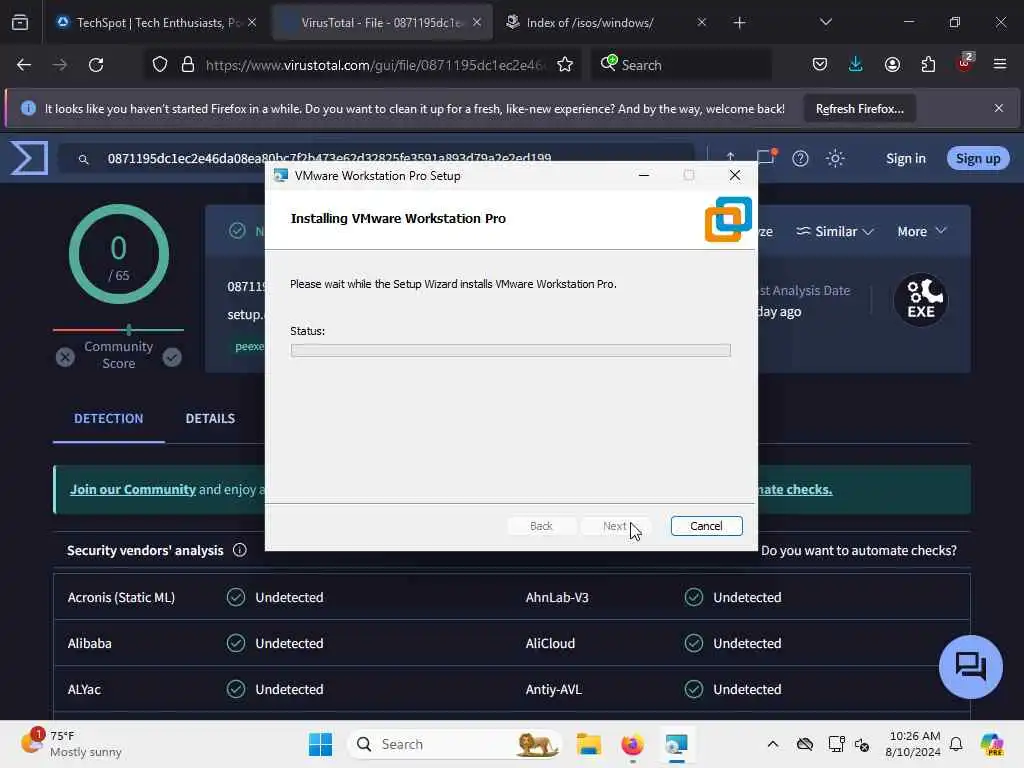The height and width of the screenshot is (768, 1024).
Task: Open the VirusTotal chat bubble
Action: [x=970, y=667]
